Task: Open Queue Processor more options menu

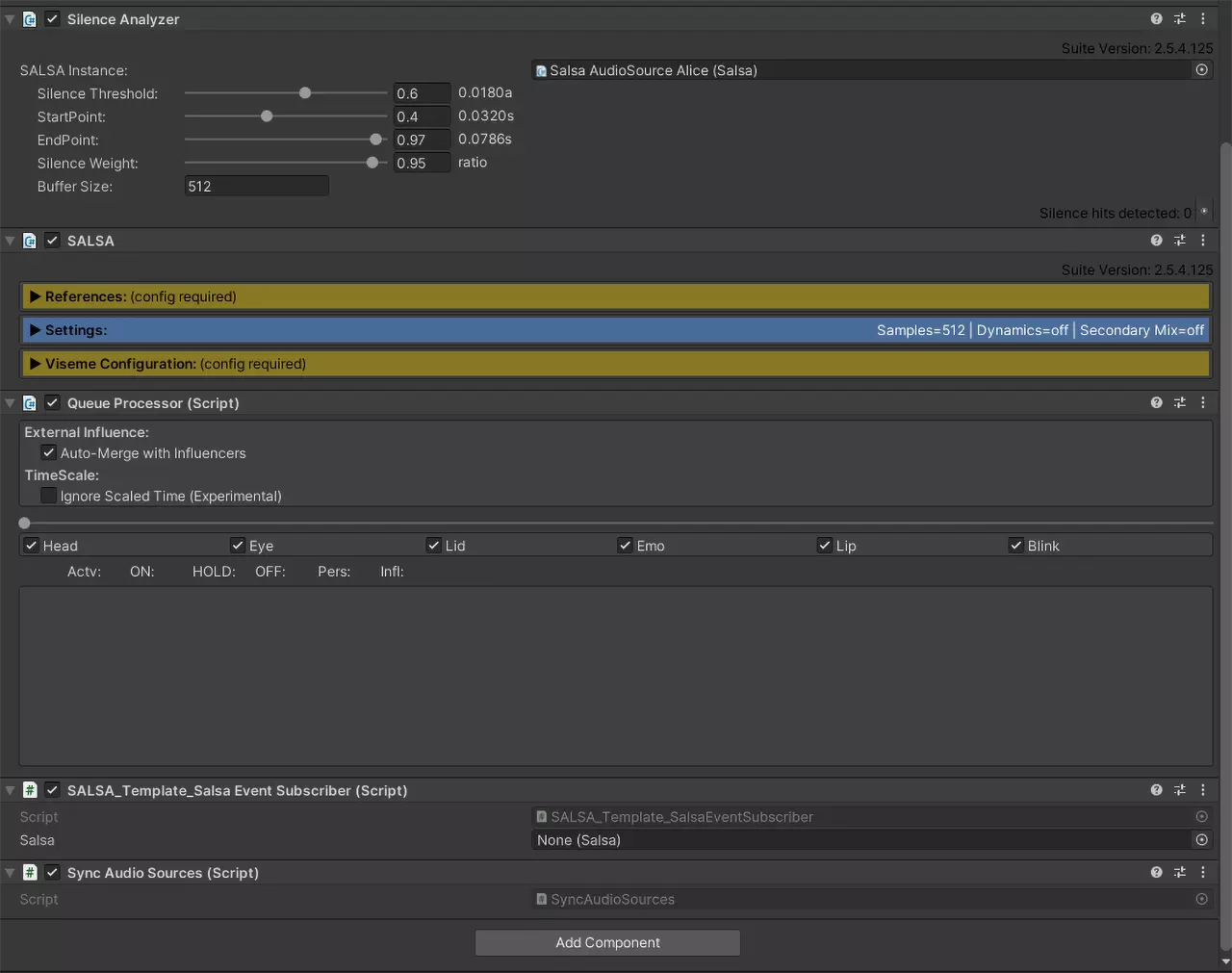Action: (1202, 403)
